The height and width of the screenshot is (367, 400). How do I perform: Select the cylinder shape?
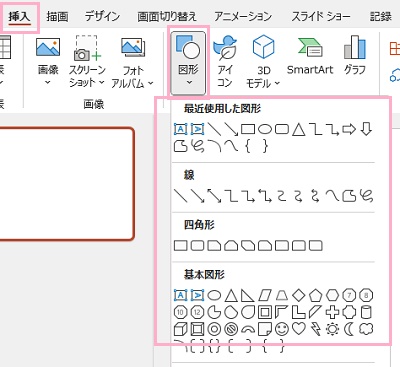click(x=366, y=312)
